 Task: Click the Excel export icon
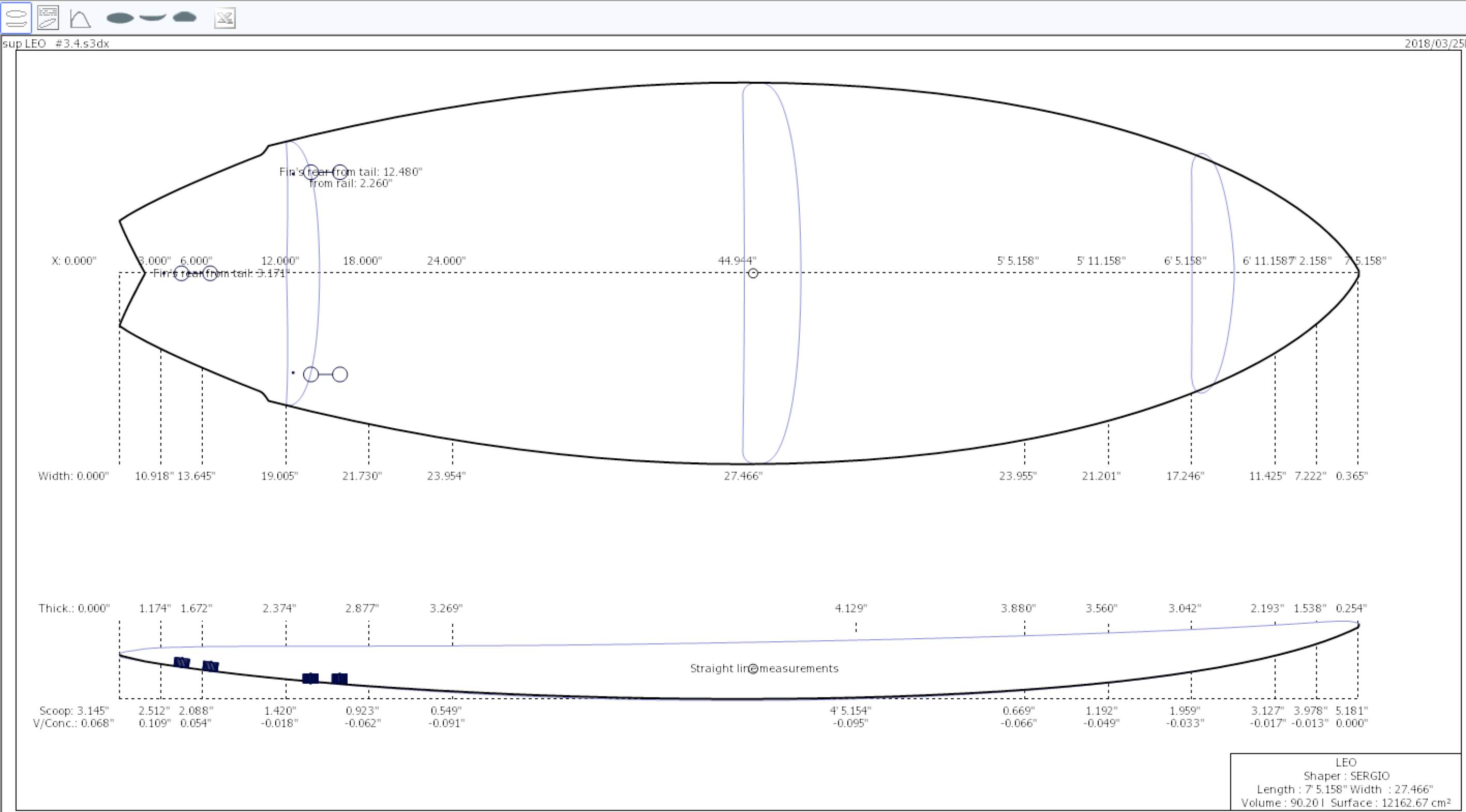click(225, 19)
